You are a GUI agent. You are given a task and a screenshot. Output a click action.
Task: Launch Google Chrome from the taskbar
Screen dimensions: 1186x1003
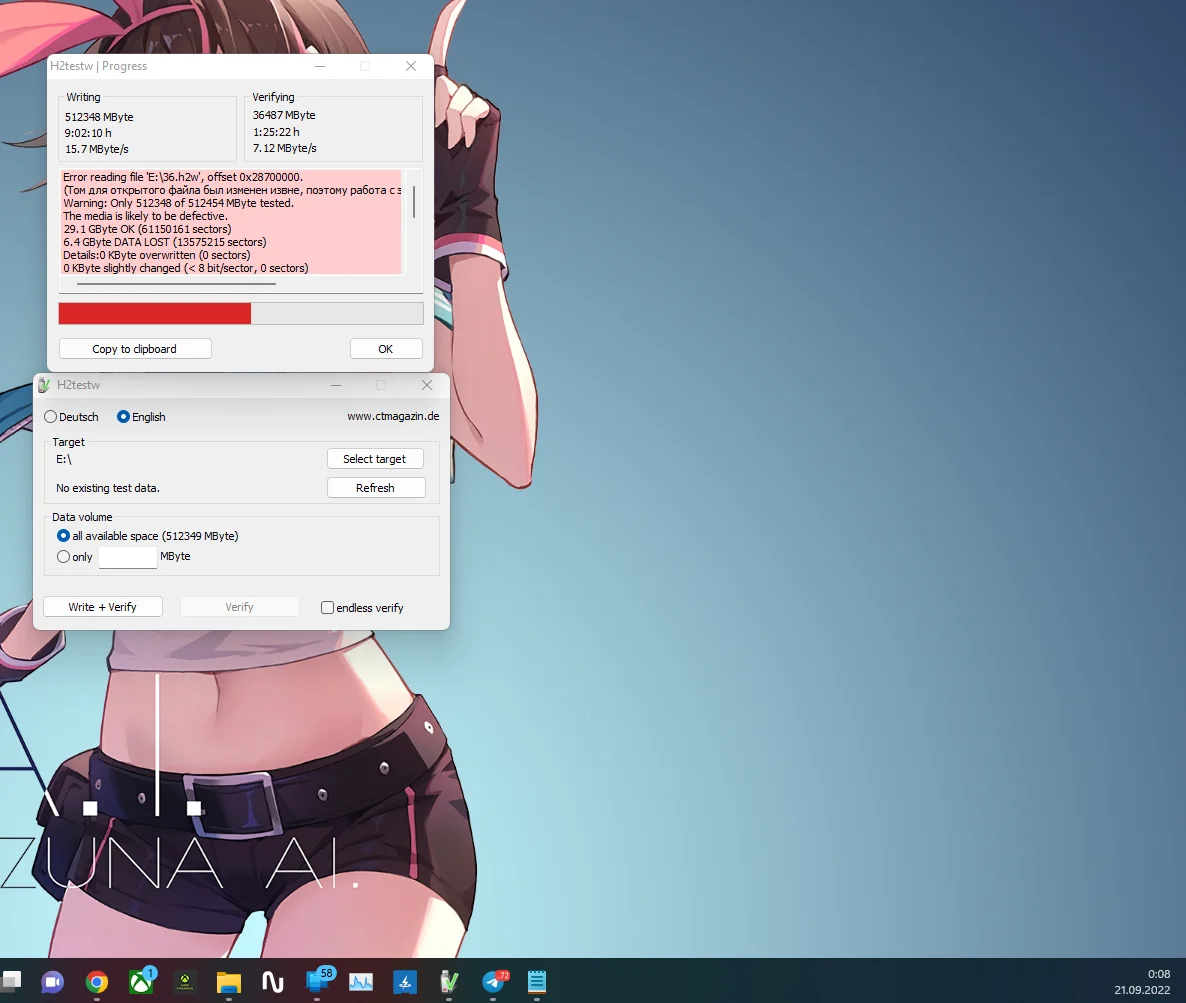97,982
